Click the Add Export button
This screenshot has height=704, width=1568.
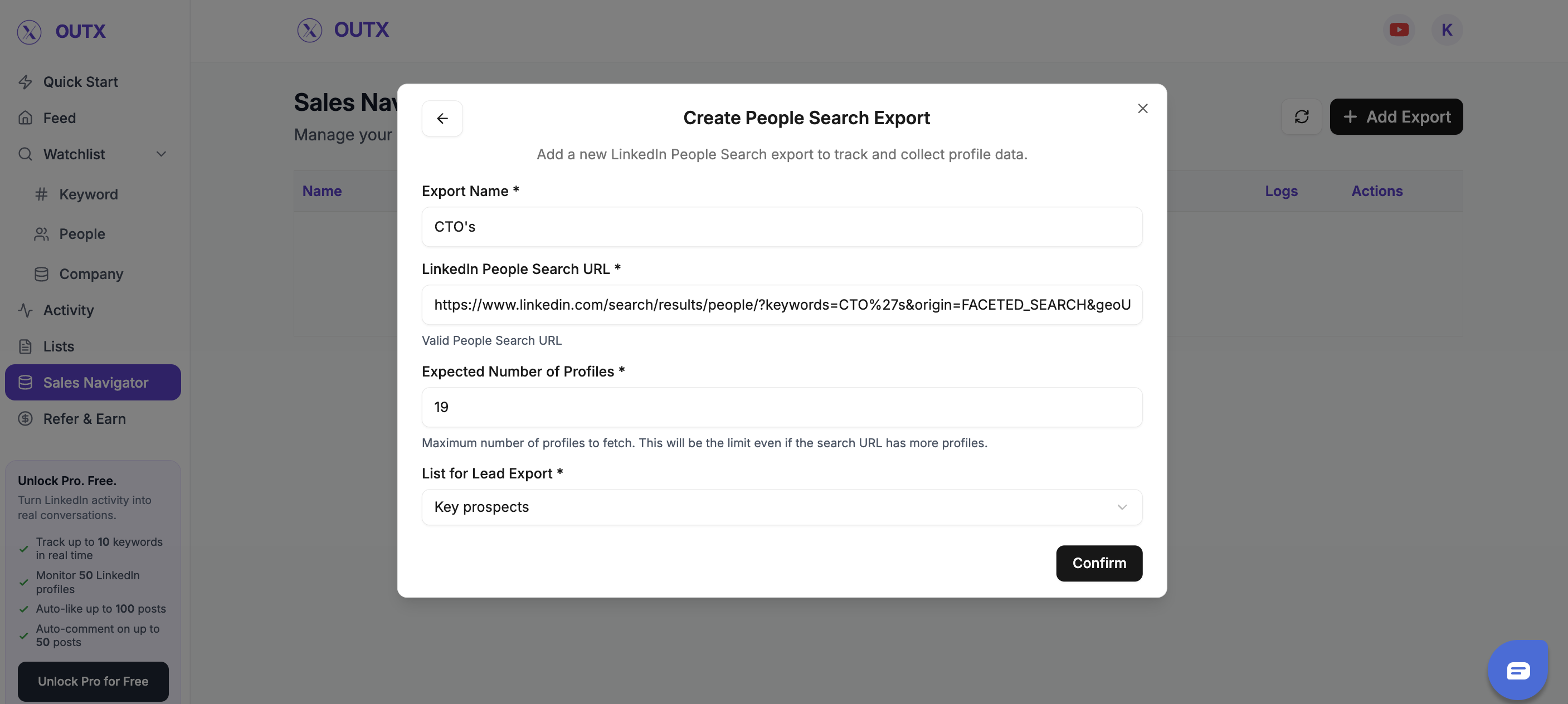click(1396, 117)
